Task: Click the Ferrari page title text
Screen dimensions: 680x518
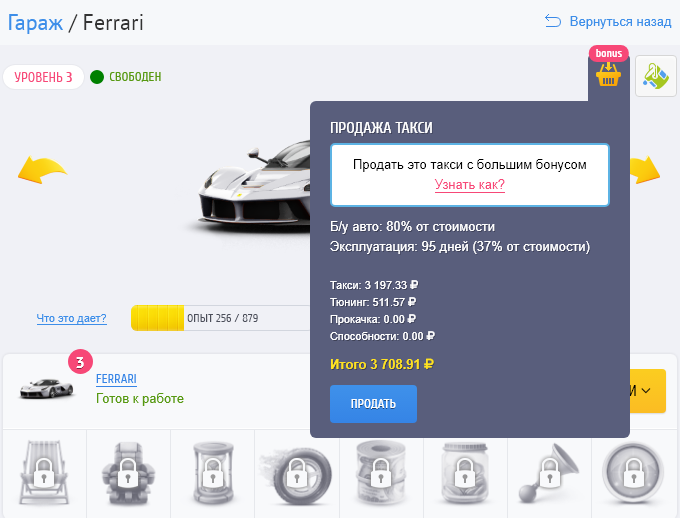Action: 113,23
